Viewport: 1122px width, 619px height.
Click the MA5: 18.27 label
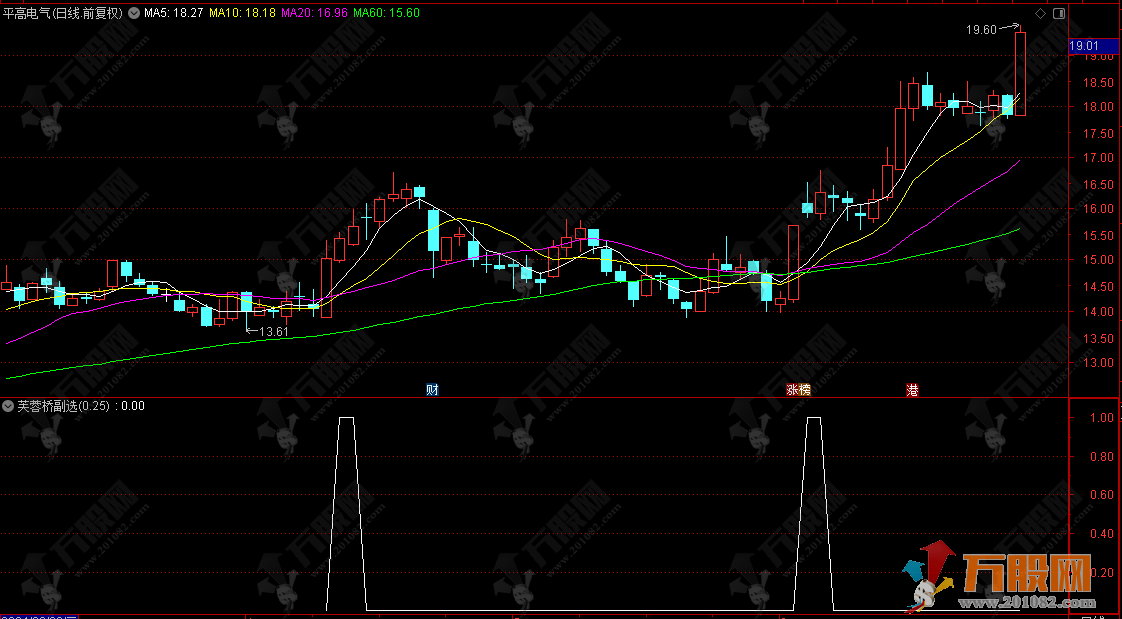coord(173,13)
